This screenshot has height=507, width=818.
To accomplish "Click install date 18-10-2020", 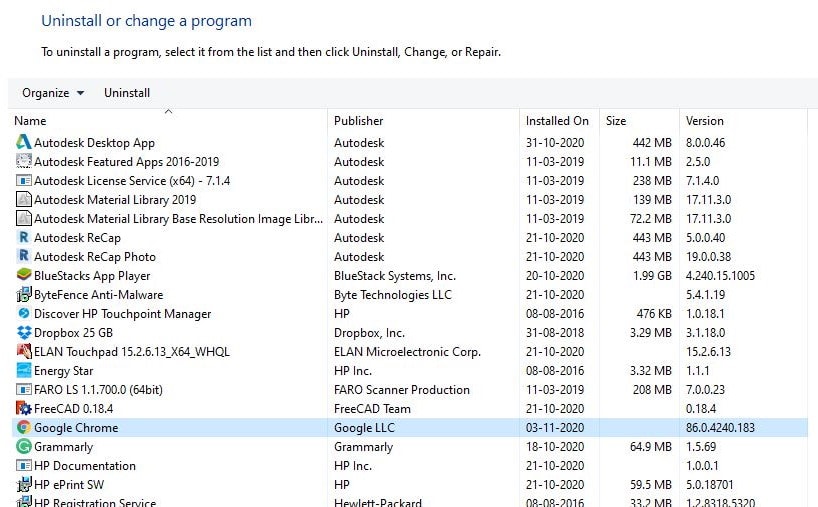I will 555,446.
